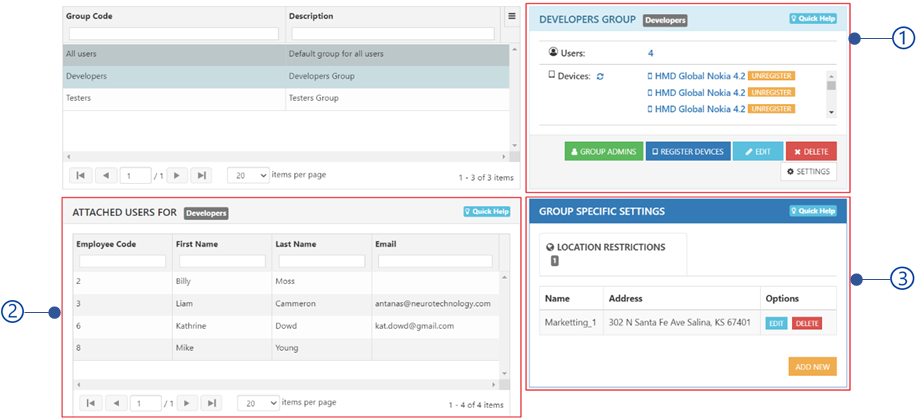Viewport: 918px width, 420px height.
Task: Open Quick Help in Developers Group panel
Action: coord(813,19)
